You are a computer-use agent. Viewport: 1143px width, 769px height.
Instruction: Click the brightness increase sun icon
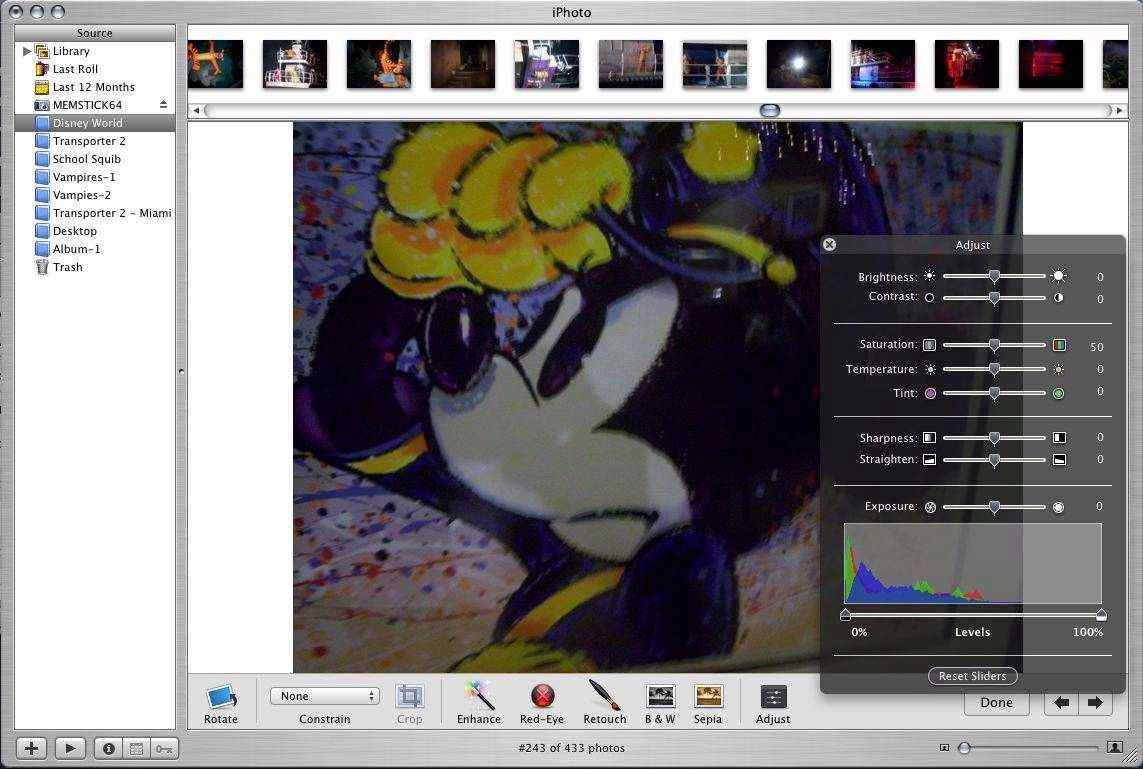[1058, 276]
